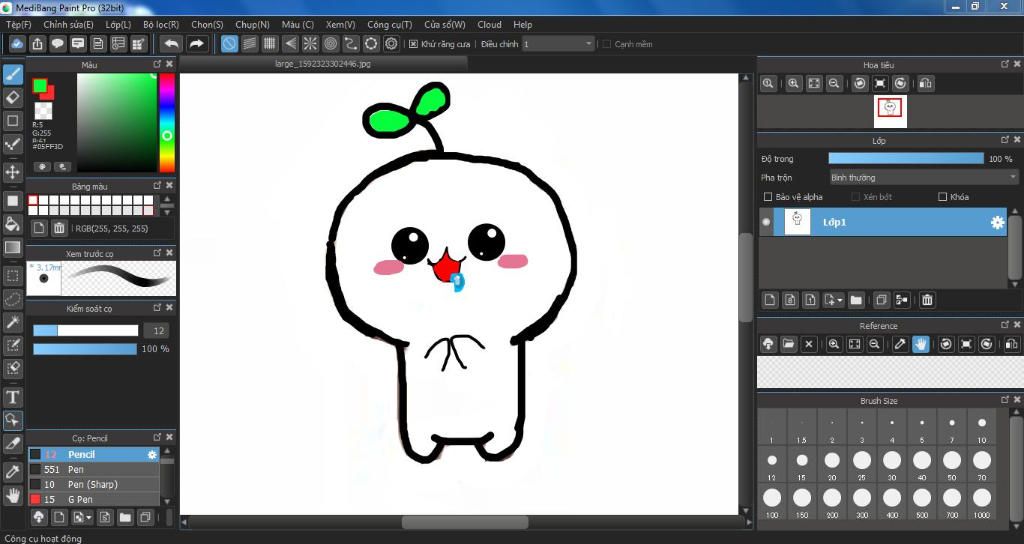This screenshot has height=544, width=1024.
Task: Select the rectangular Select tool
Action: click(x=12, y=276)
